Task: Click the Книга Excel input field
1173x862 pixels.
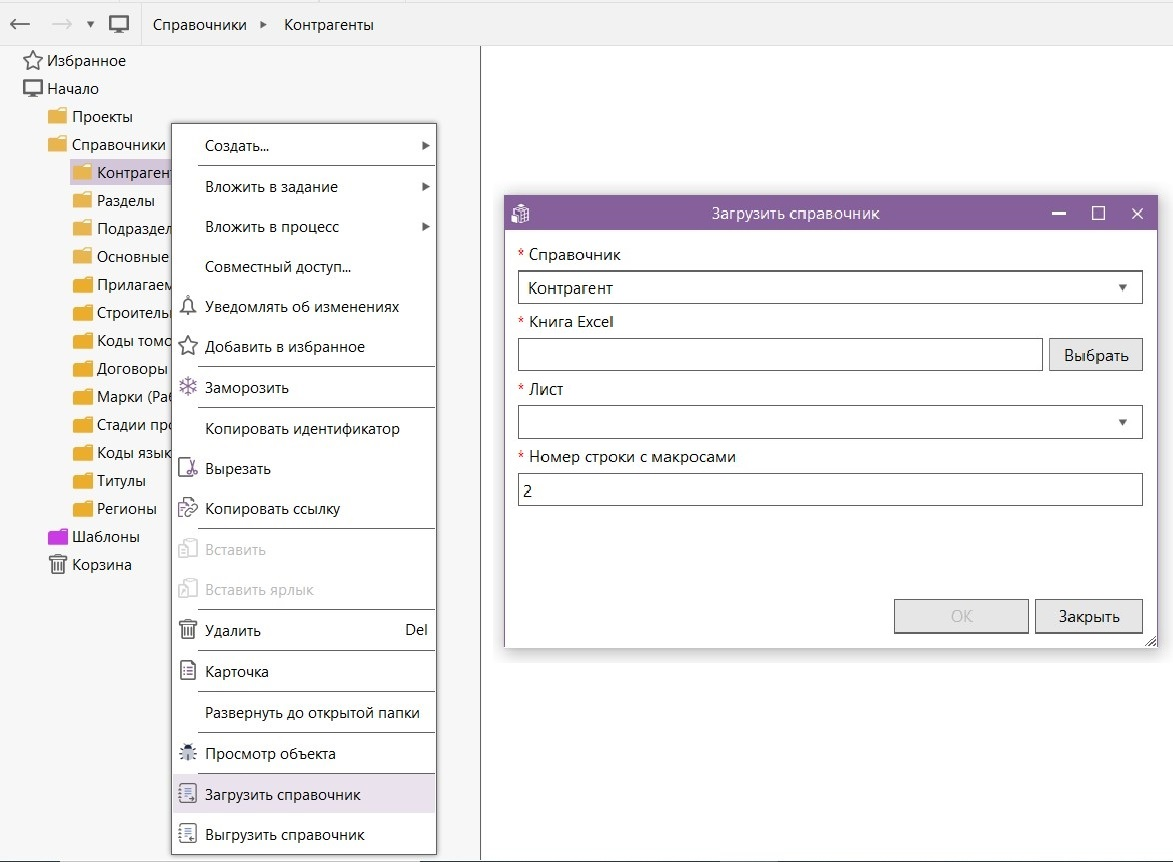Action: pyautogui.click(x=780, y=355)
